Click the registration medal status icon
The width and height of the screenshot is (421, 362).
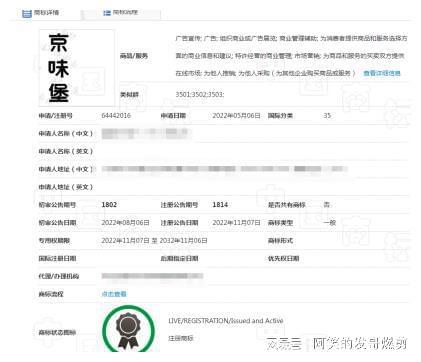click(x=128, y=329)
